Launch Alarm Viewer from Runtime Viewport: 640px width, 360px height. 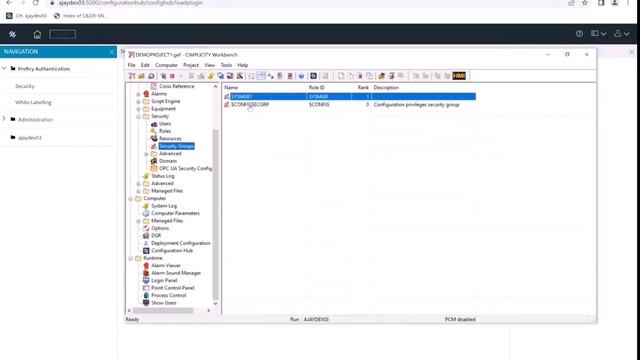coord(166,266)
